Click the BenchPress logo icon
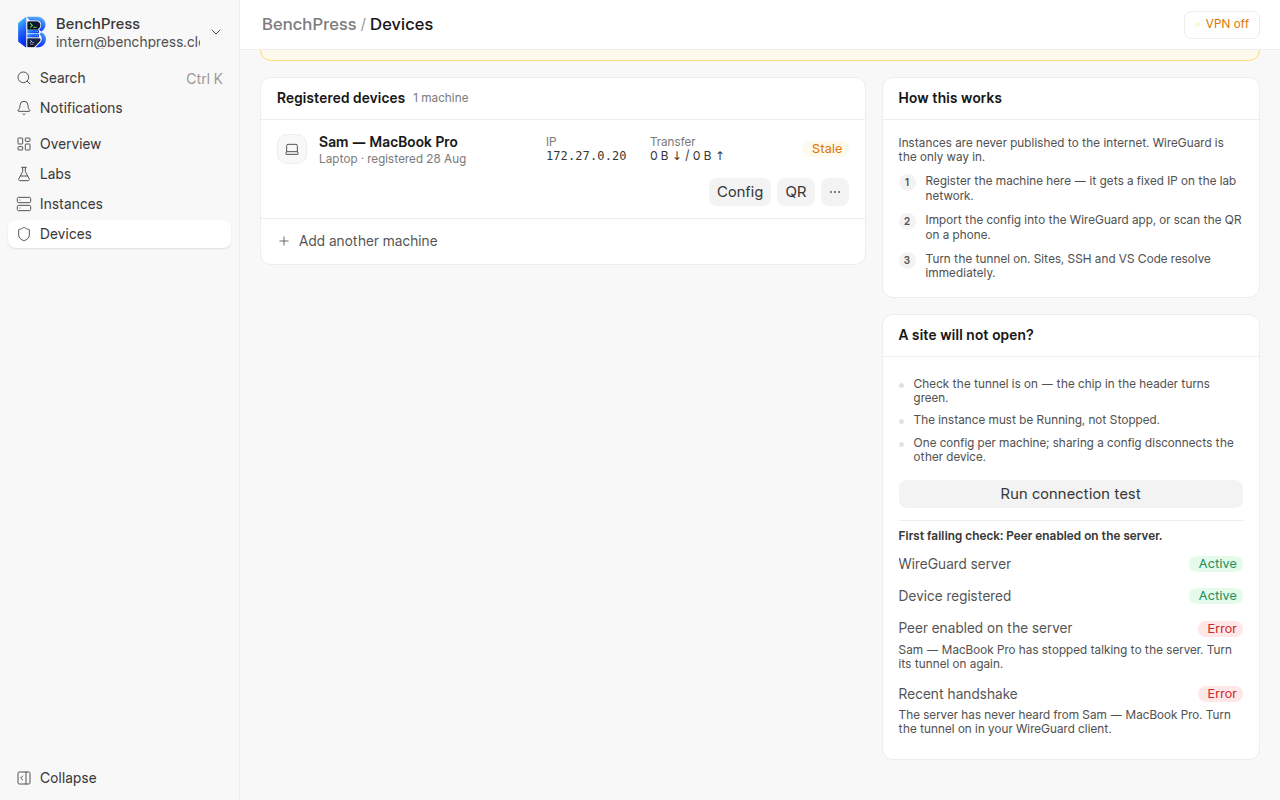 pyautogui.click(x=32, y=32)
